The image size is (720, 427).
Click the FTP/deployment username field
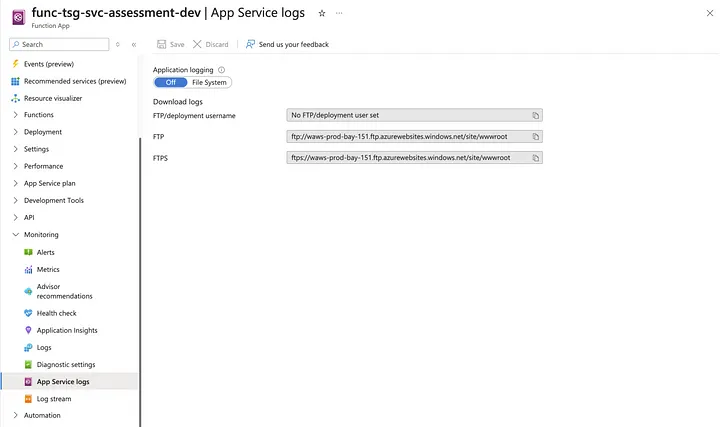[x=414, y=115]
